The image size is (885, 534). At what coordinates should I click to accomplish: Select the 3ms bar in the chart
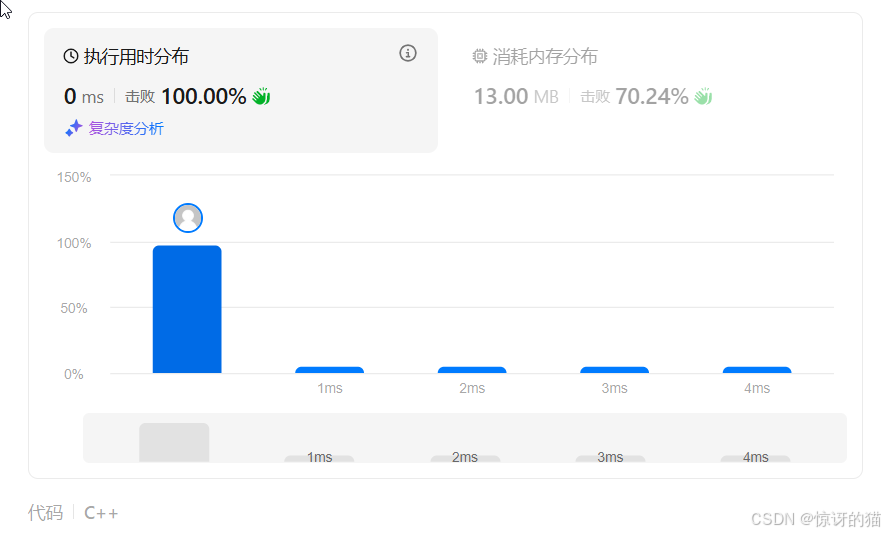[615, 370]
